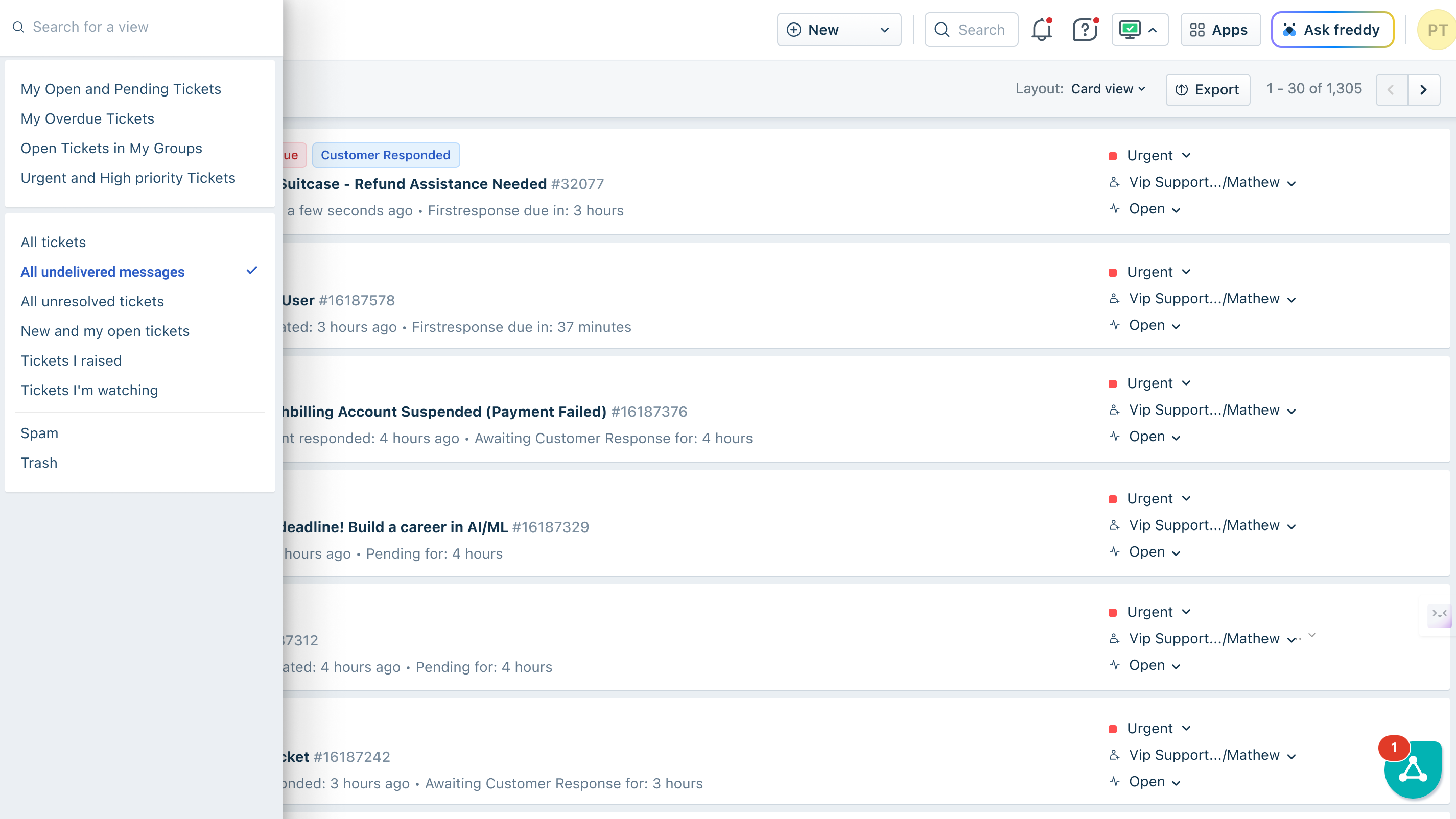Go to next page of tickets

(1423, 90)
